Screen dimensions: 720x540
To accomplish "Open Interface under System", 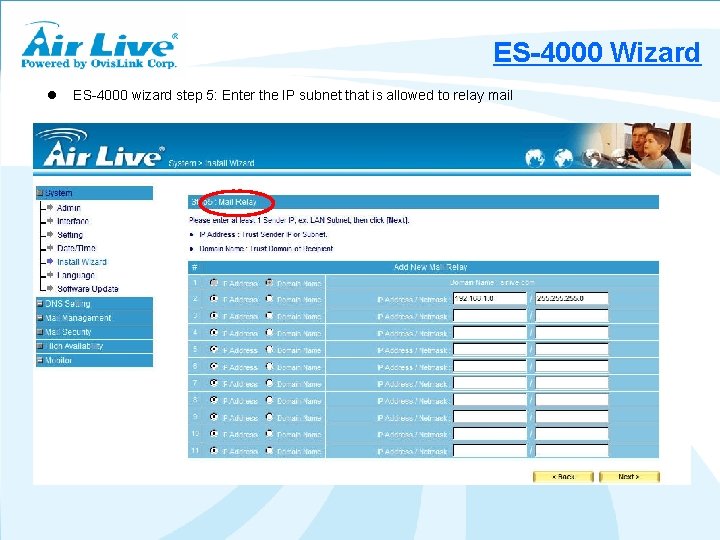I will [73, 221].
